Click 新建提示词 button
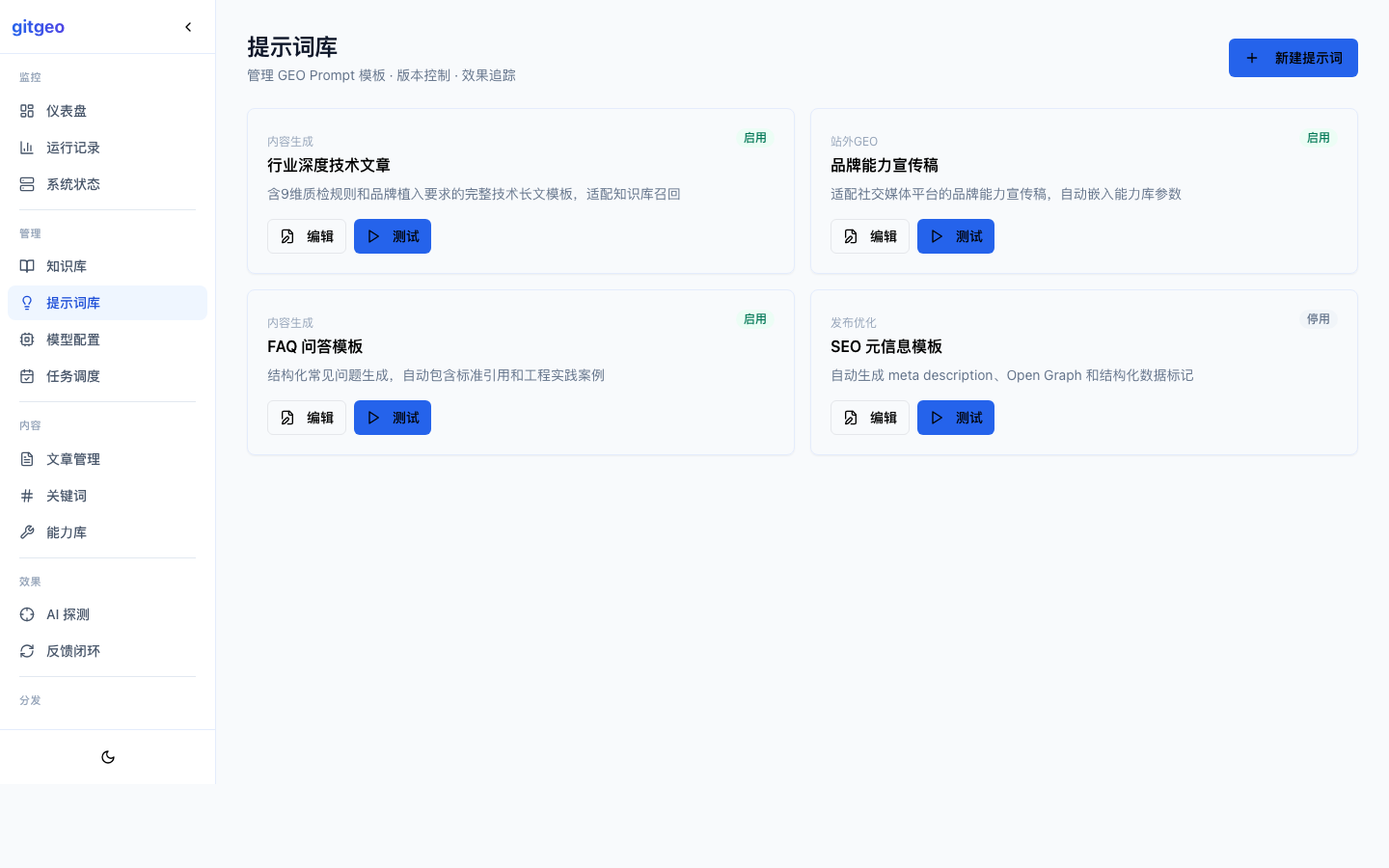The height and width of the screenshot is (868, 1389). pos(1293,58)
